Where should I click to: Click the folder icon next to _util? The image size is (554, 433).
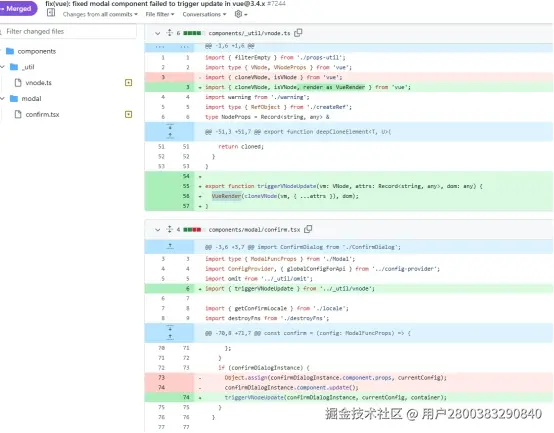pyautogui.click(x=14, y=67)
